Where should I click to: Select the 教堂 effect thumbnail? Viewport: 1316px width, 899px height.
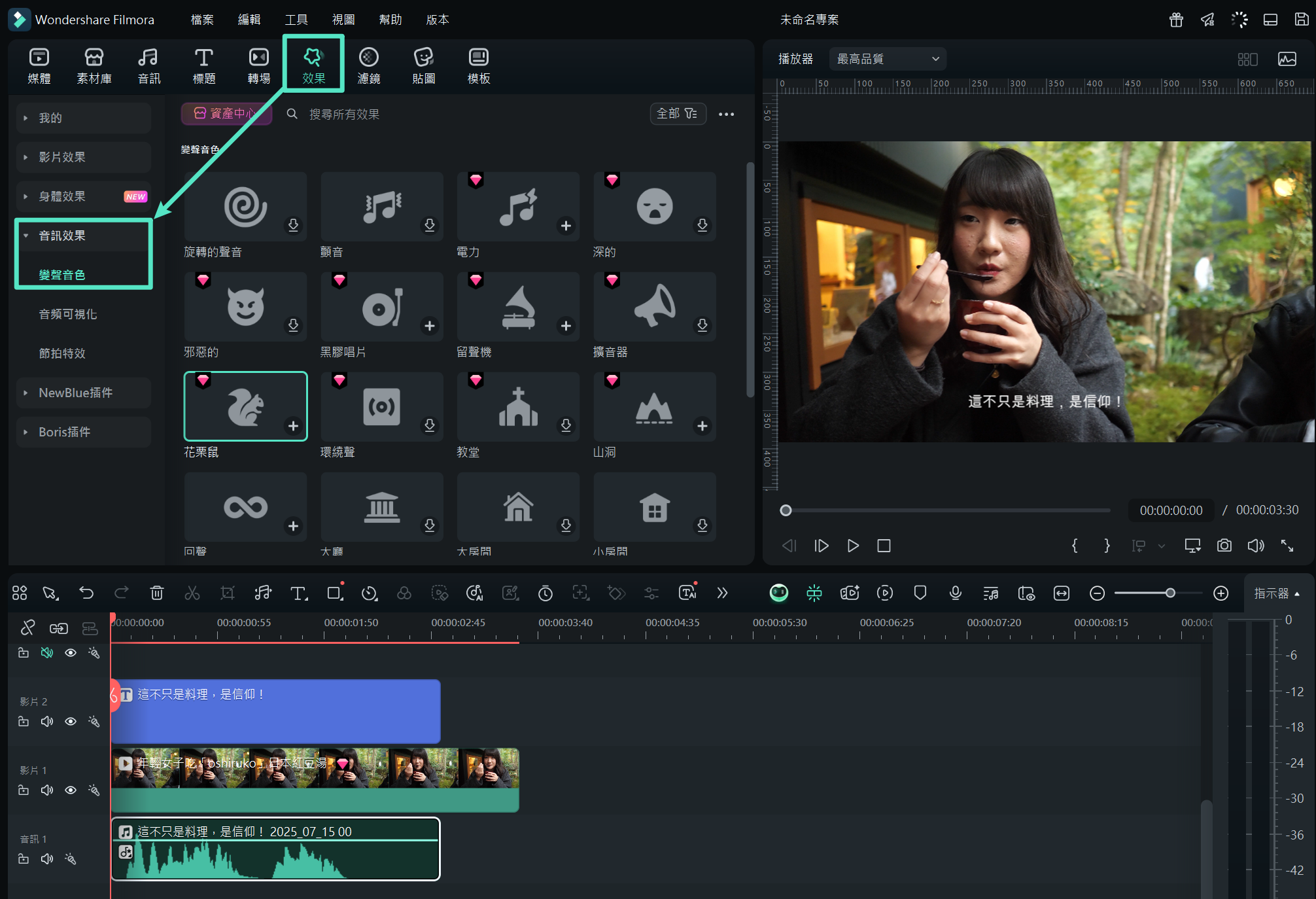[518, 406]
